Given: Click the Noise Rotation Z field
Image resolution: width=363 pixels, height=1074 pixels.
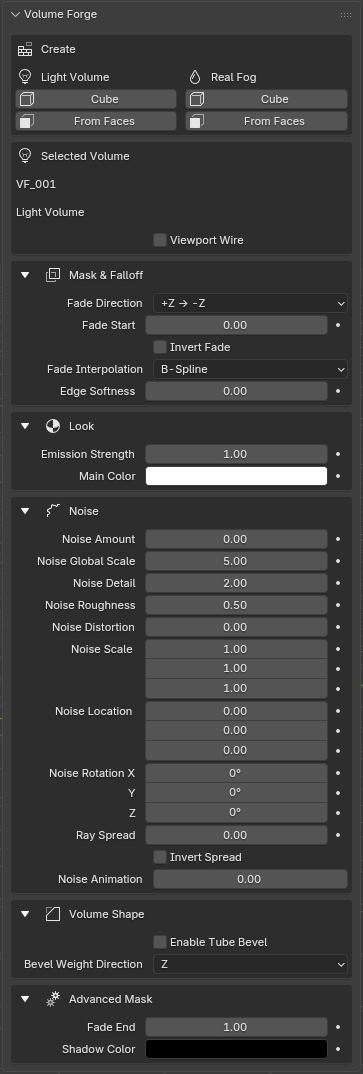Looking at the screenshot, I should pyautogui.click(x=236, y=812).
